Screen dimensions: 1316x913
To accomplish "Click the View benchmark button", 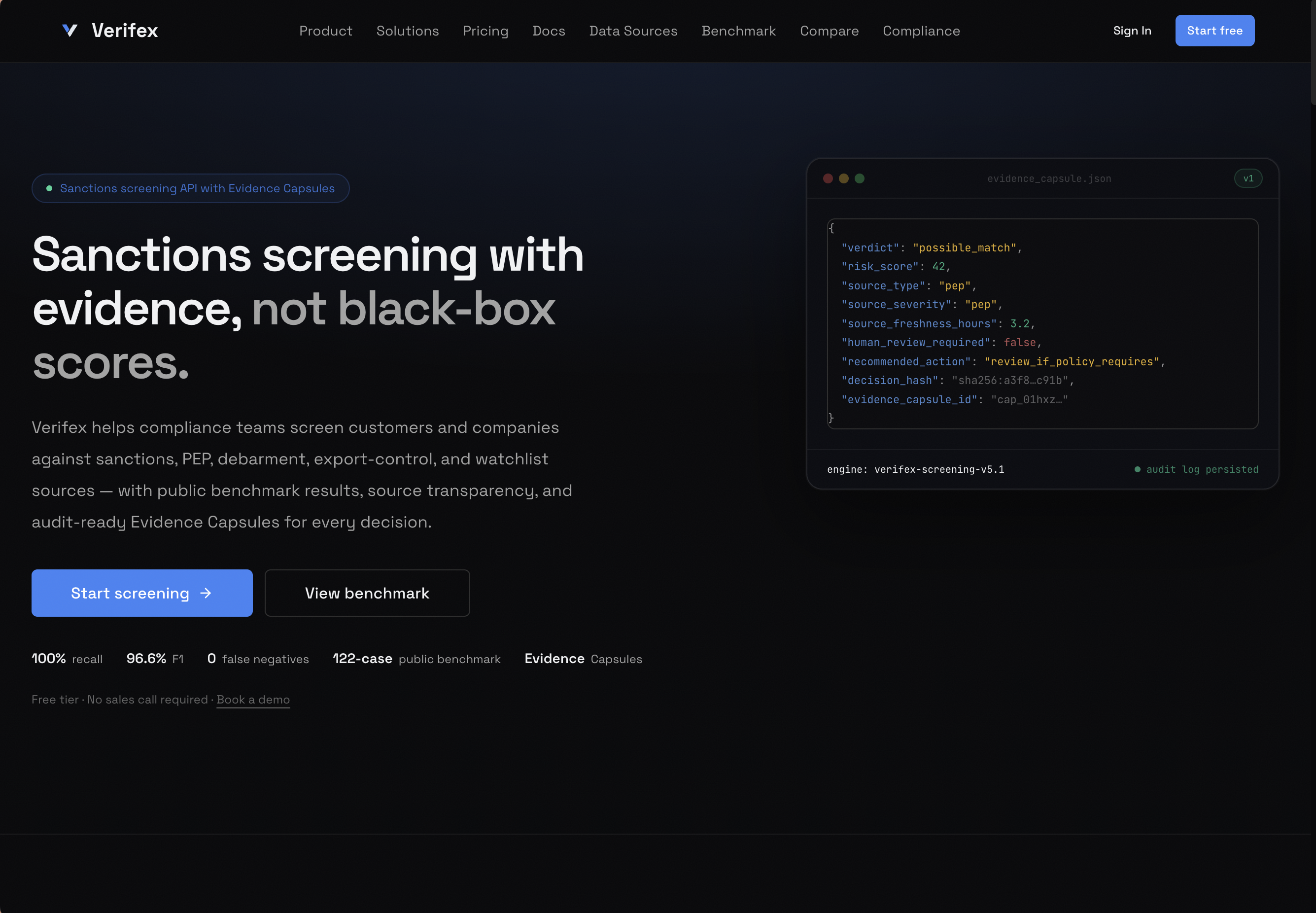I will (x=367, y=593).
